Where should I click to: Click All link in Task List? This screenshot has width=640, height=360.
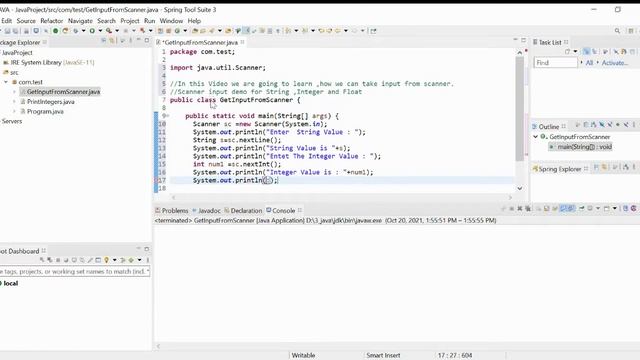pos(589,63)
